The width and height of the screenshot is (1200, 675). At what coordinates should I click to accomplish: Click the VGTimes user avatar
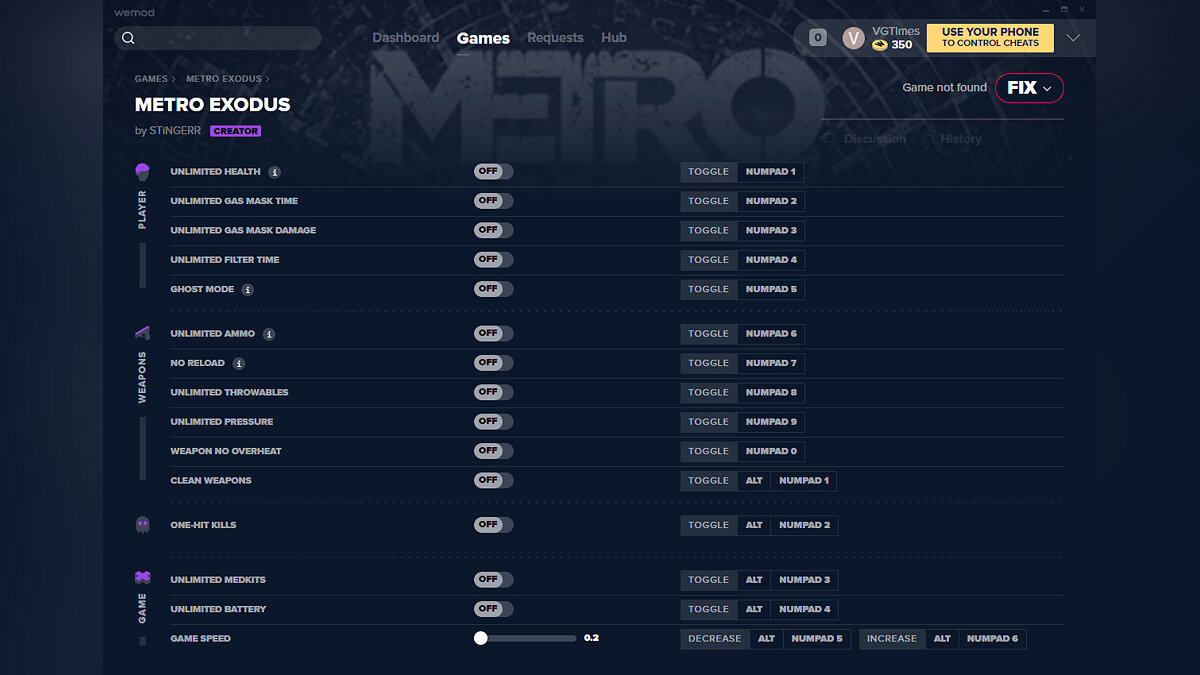pyautogui.click(x=853, y=38)
